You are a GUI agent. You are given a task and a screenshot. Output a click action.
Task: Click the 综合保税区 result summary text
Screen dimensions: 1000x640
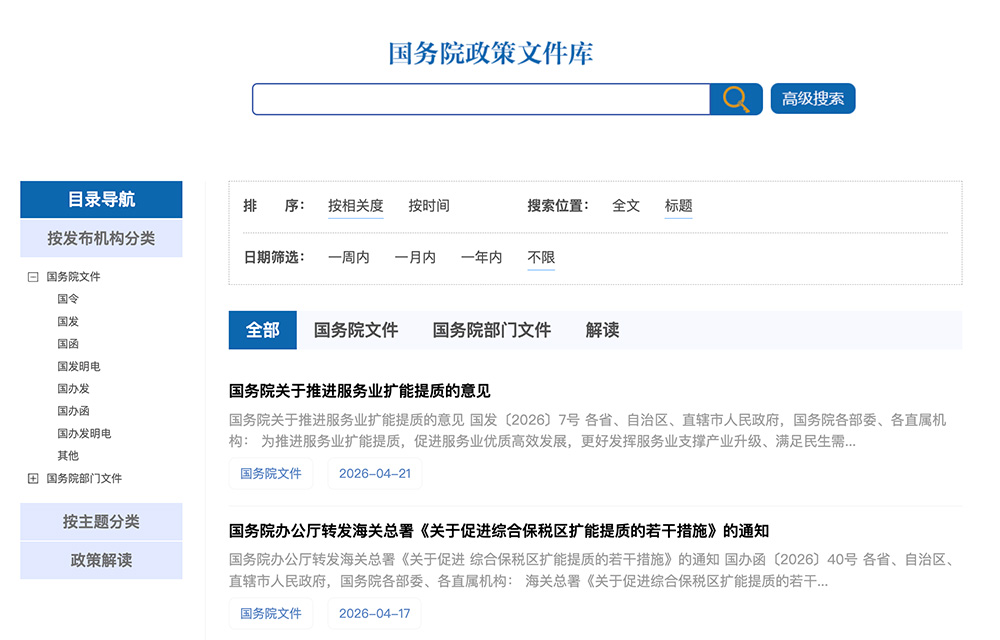[x=593, y=571]
